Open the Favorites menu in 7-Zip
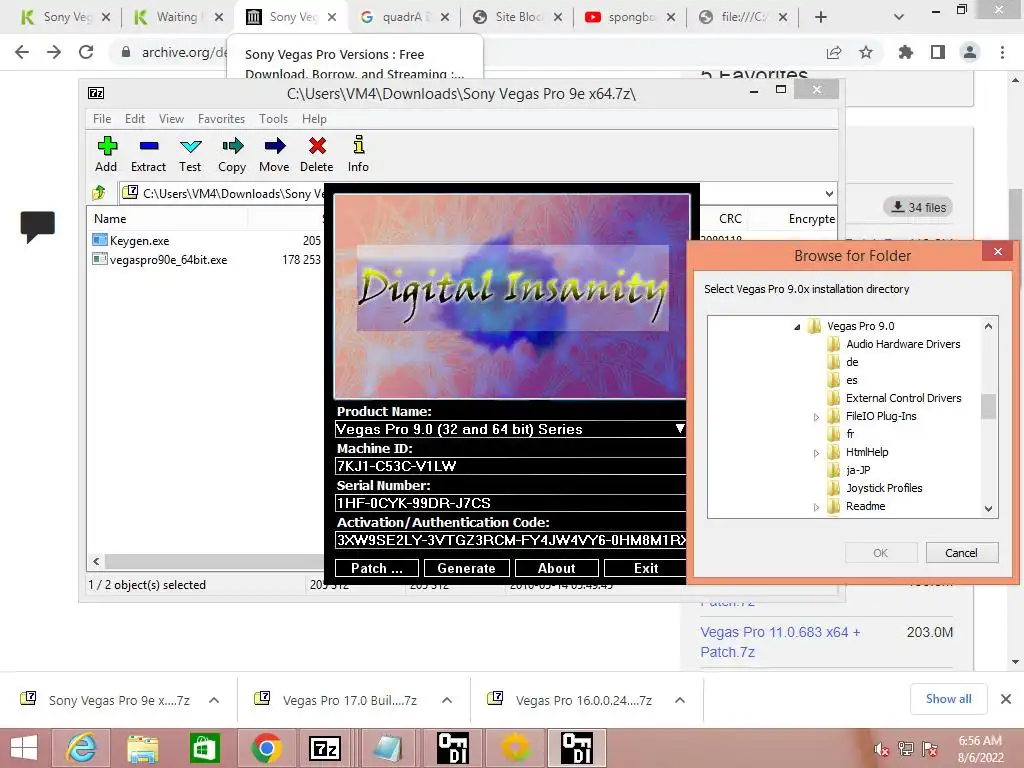The width and height of the screenshot is (1024, 768). pos(221,119)
